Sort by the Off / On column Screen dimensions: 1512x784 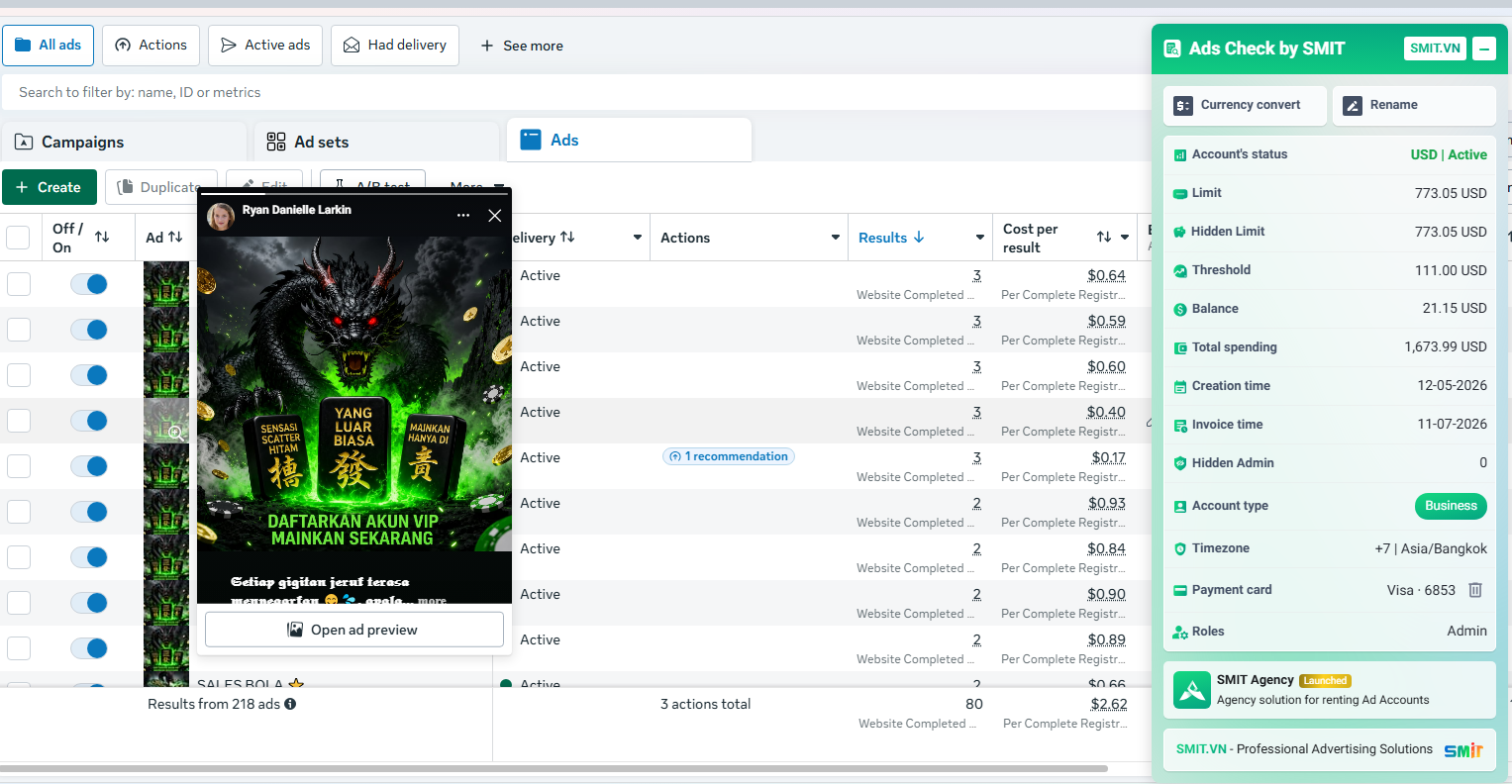[x=102, y=238]
